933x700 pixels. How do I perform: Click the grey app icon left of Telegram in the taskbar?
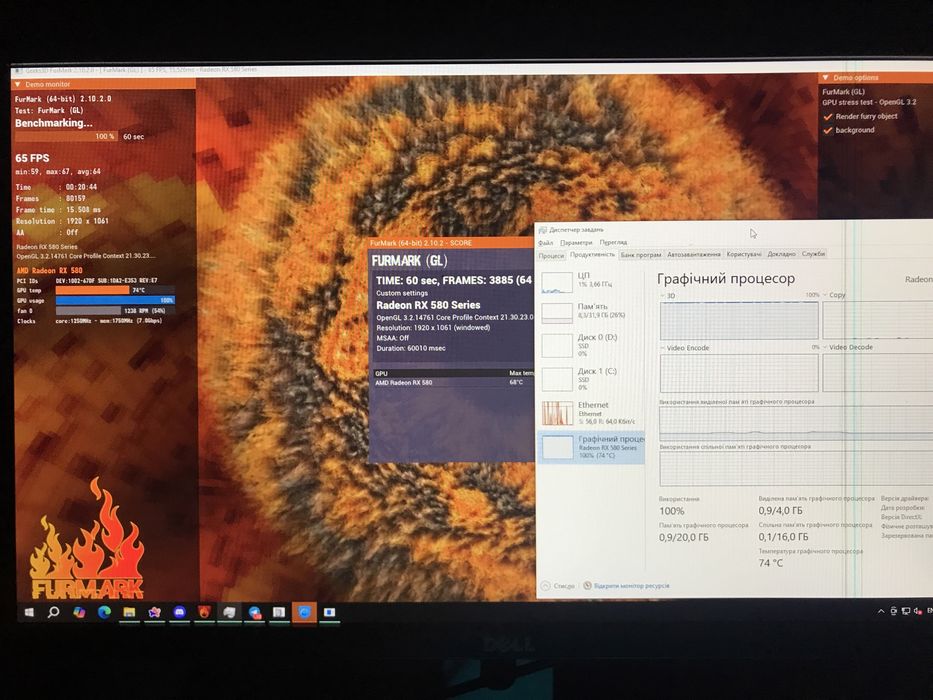(x=229, y=612)
